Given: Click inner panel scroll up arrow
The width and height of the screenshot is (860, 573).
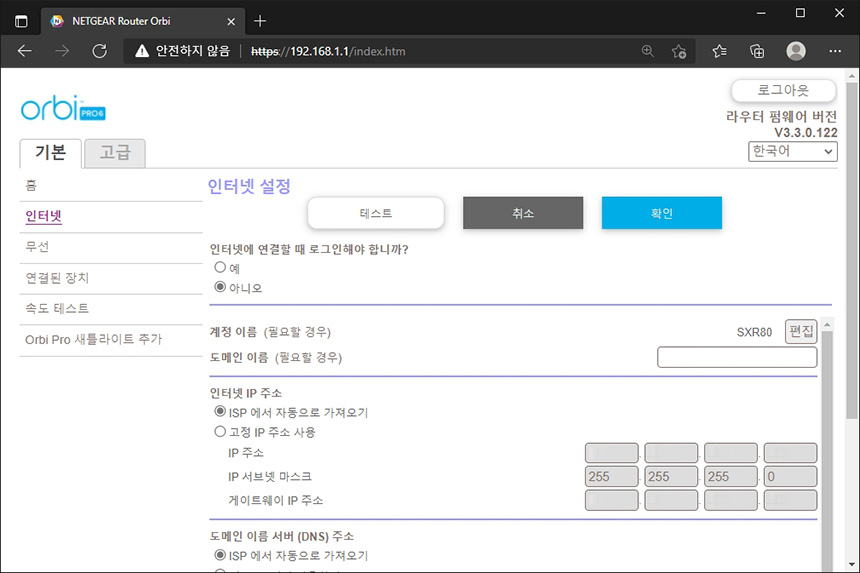Looking at the screenshot, I should (827, 325).
